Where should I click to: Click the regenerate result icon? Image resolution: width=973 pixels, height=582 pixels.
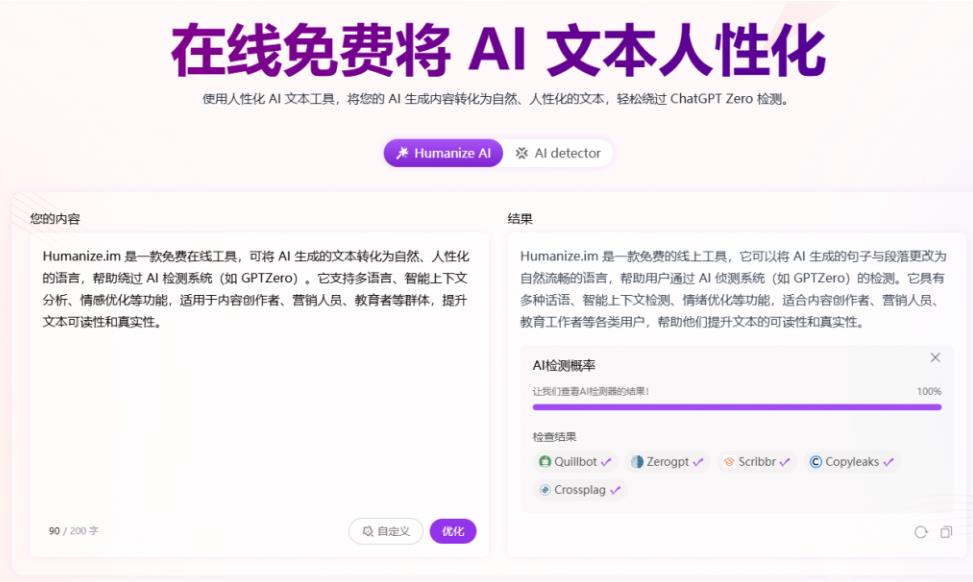(921, 532)
